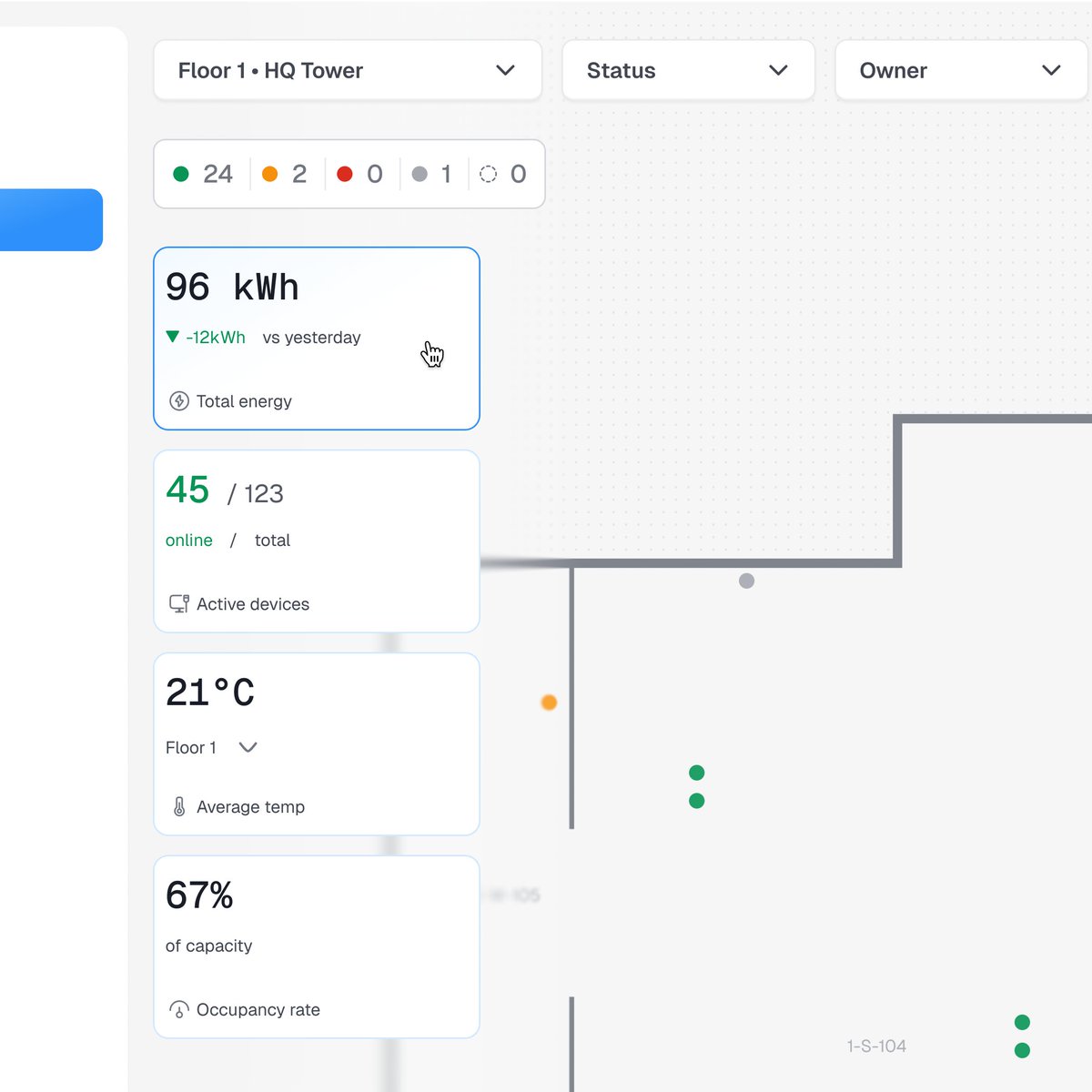Click the green down triangle trend icon

[173, 337]
